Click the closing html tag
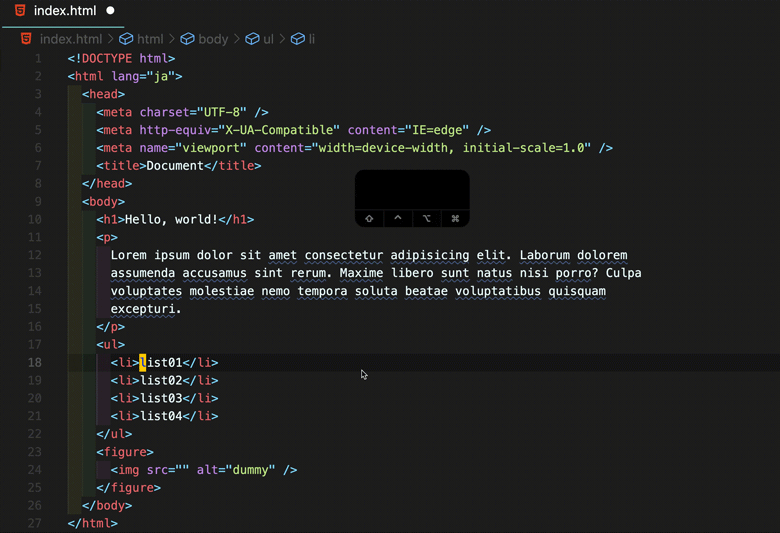This screenshot has width=780, height=533. [x=93, y=524]
